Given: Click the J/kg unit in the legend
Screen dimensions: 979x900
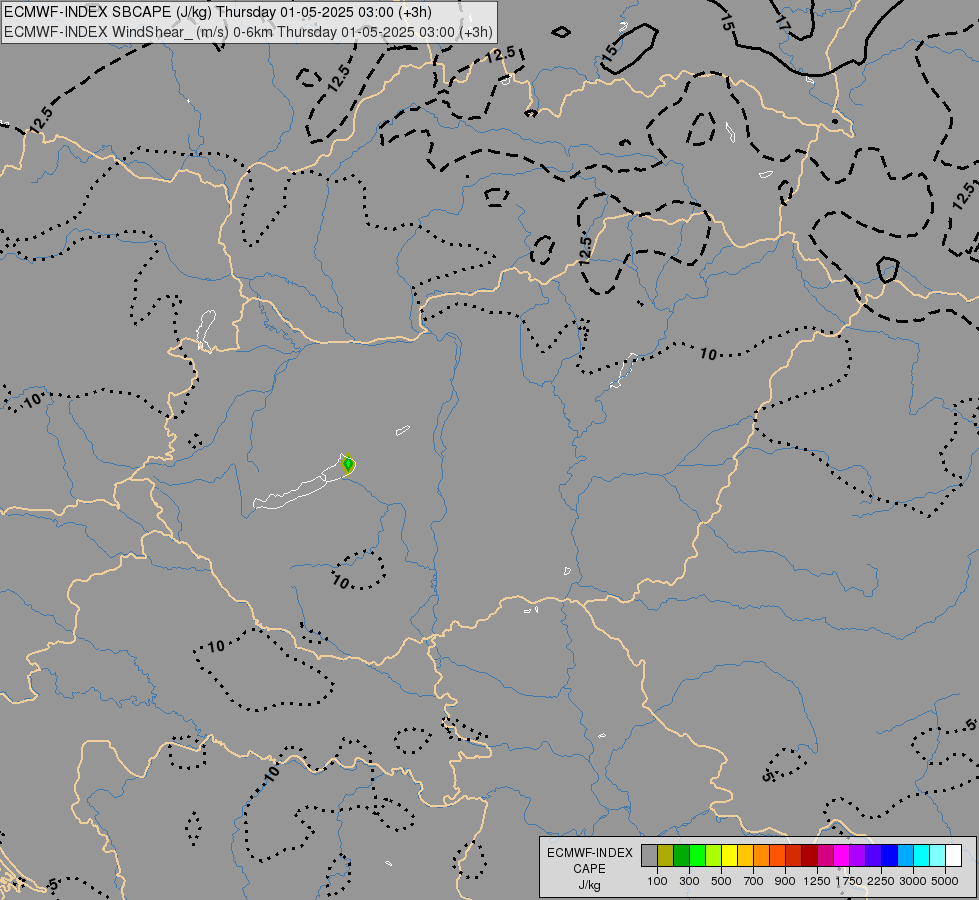Looking at the screenshot, I should point(589,885).
